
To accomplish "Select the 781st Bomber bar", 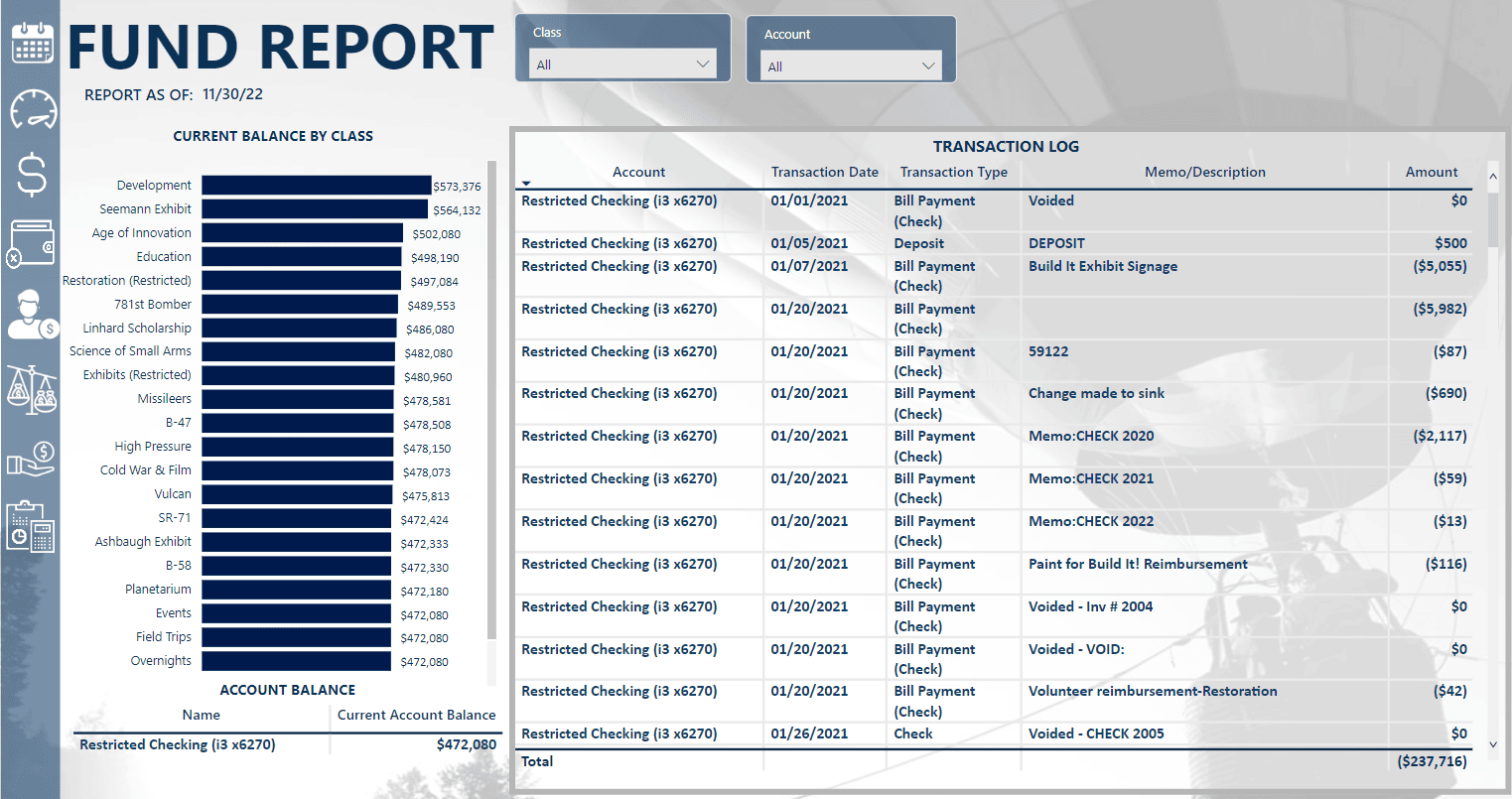I will coord(300,305).
